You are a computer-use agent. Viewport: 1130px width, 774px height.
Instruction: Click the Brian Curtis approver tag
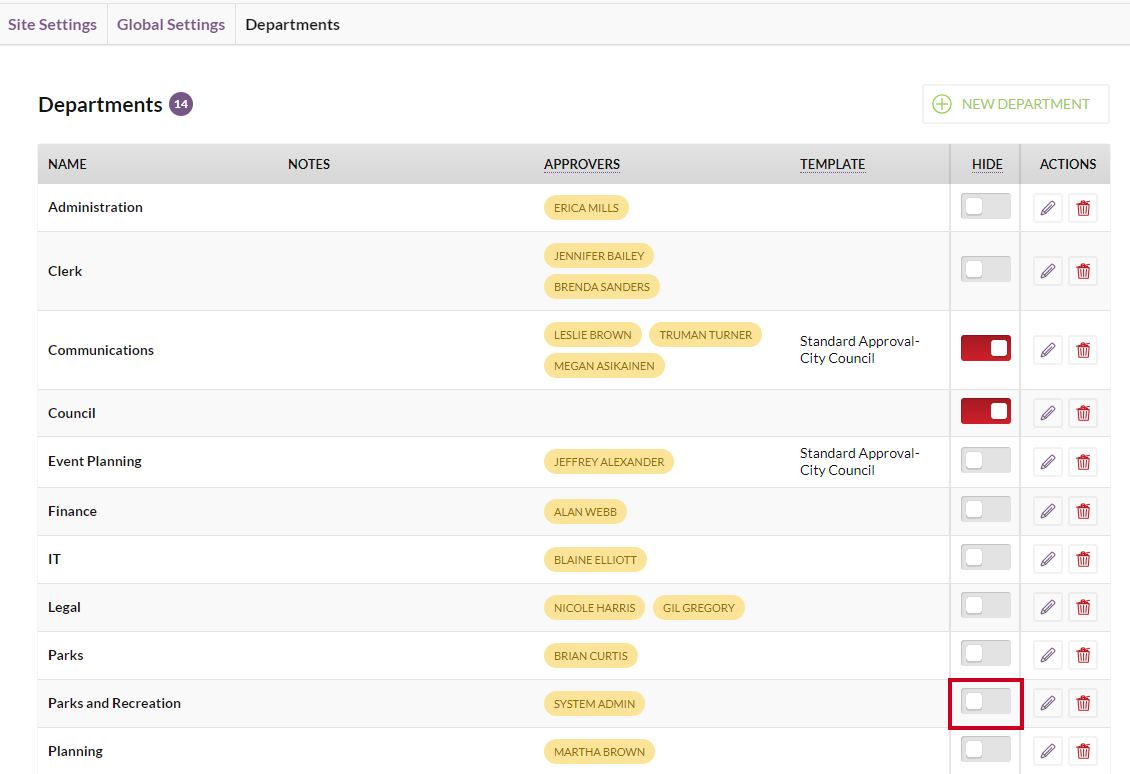pyautogui.click(x=590, y=656)
